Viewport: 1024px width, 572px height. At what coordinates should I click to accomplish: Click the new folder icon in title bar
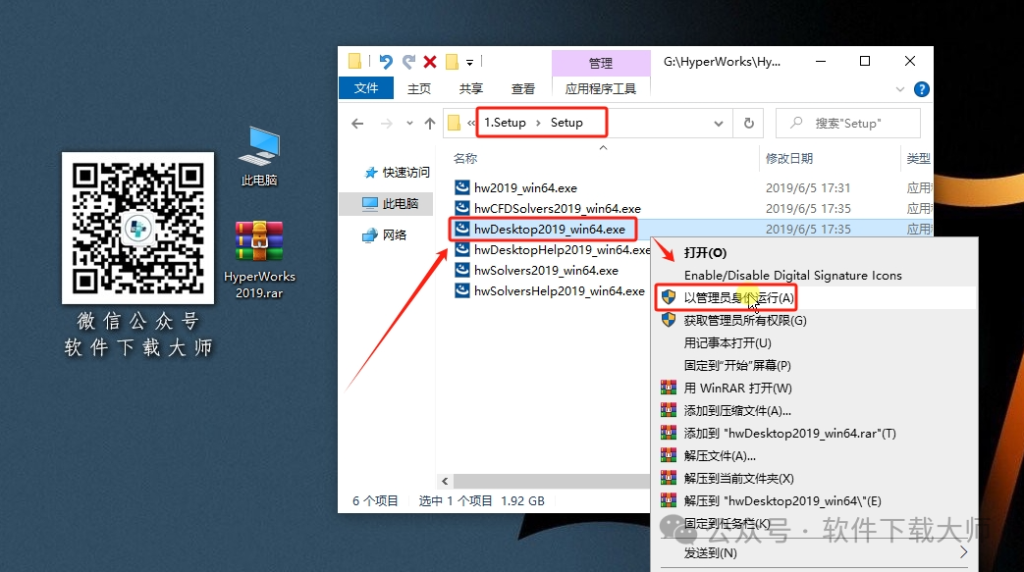tap(451, 61)
